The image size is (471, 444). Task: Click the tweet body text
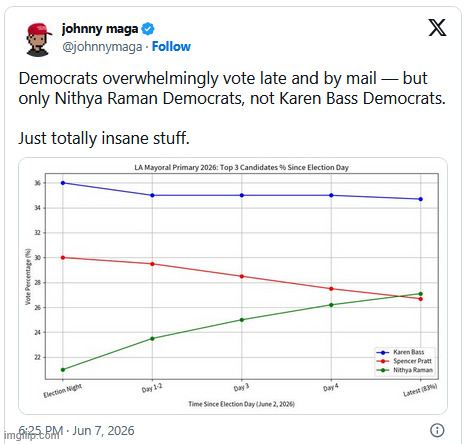pos(232,108)
